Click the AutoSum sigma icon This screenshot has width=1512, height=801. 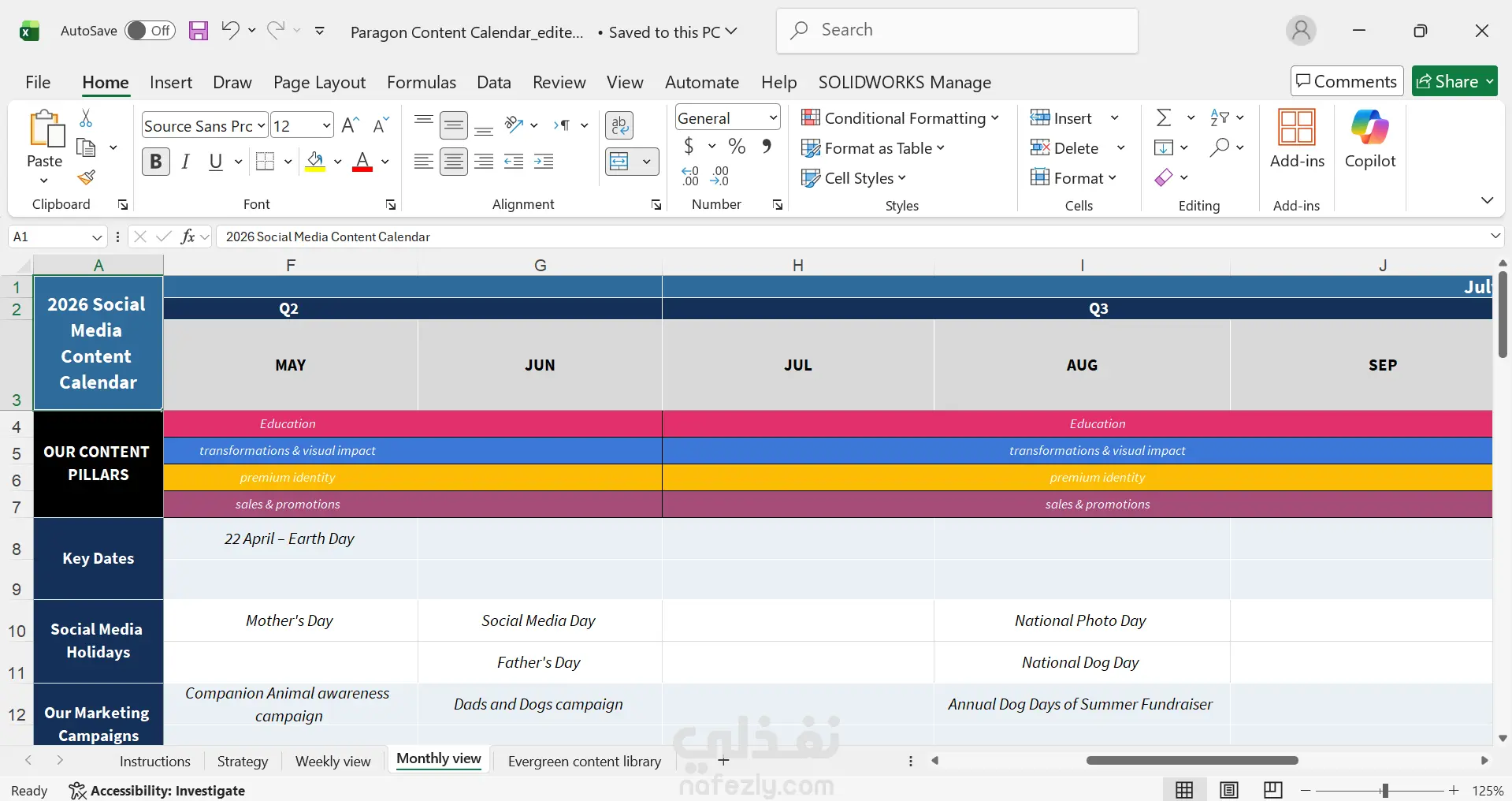(x=1163, y=118)
